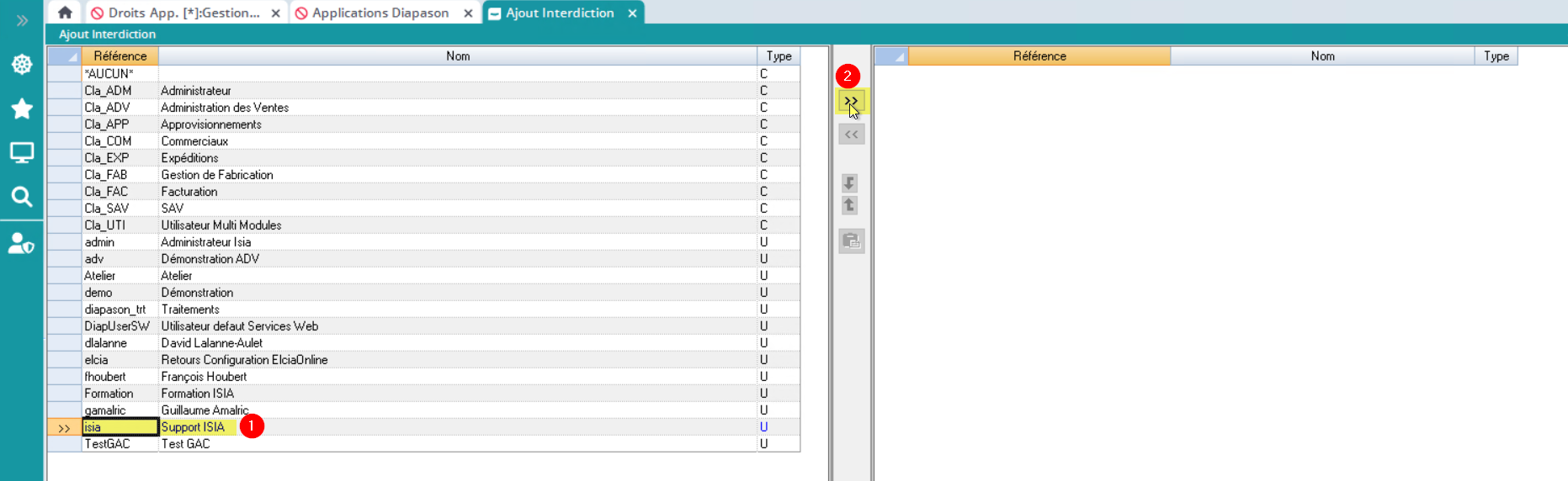Open the helm wheel sidebar icon

click(22, 65)
